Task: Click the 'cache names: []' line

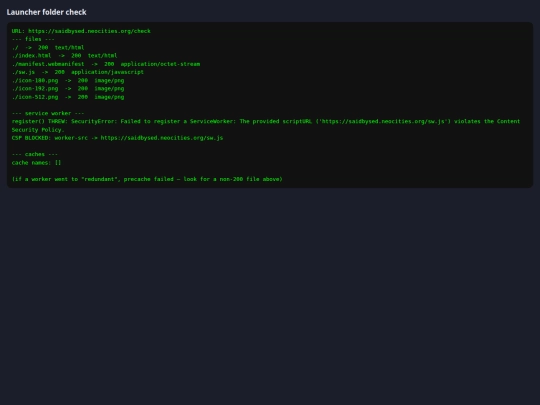Action: point(36,163)
